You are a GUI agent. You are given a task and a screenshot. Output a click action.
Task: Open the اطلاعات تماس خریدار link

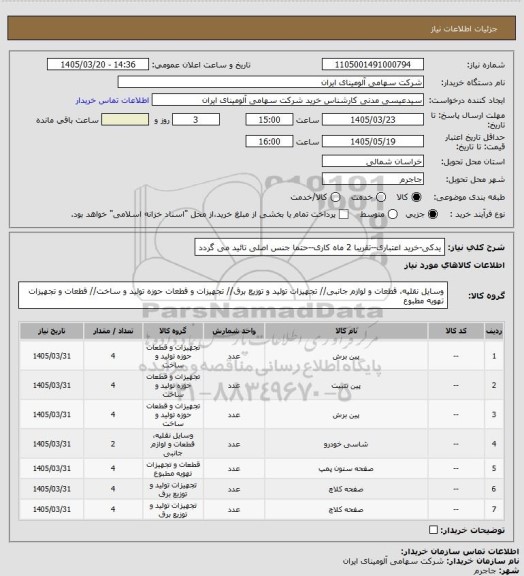pos(112,100)
